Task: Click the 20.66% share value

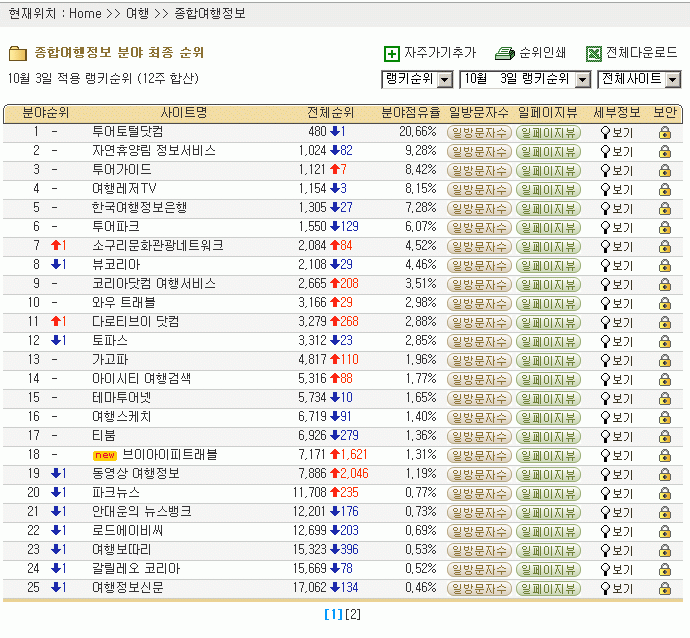Action: tap(418, 132)
